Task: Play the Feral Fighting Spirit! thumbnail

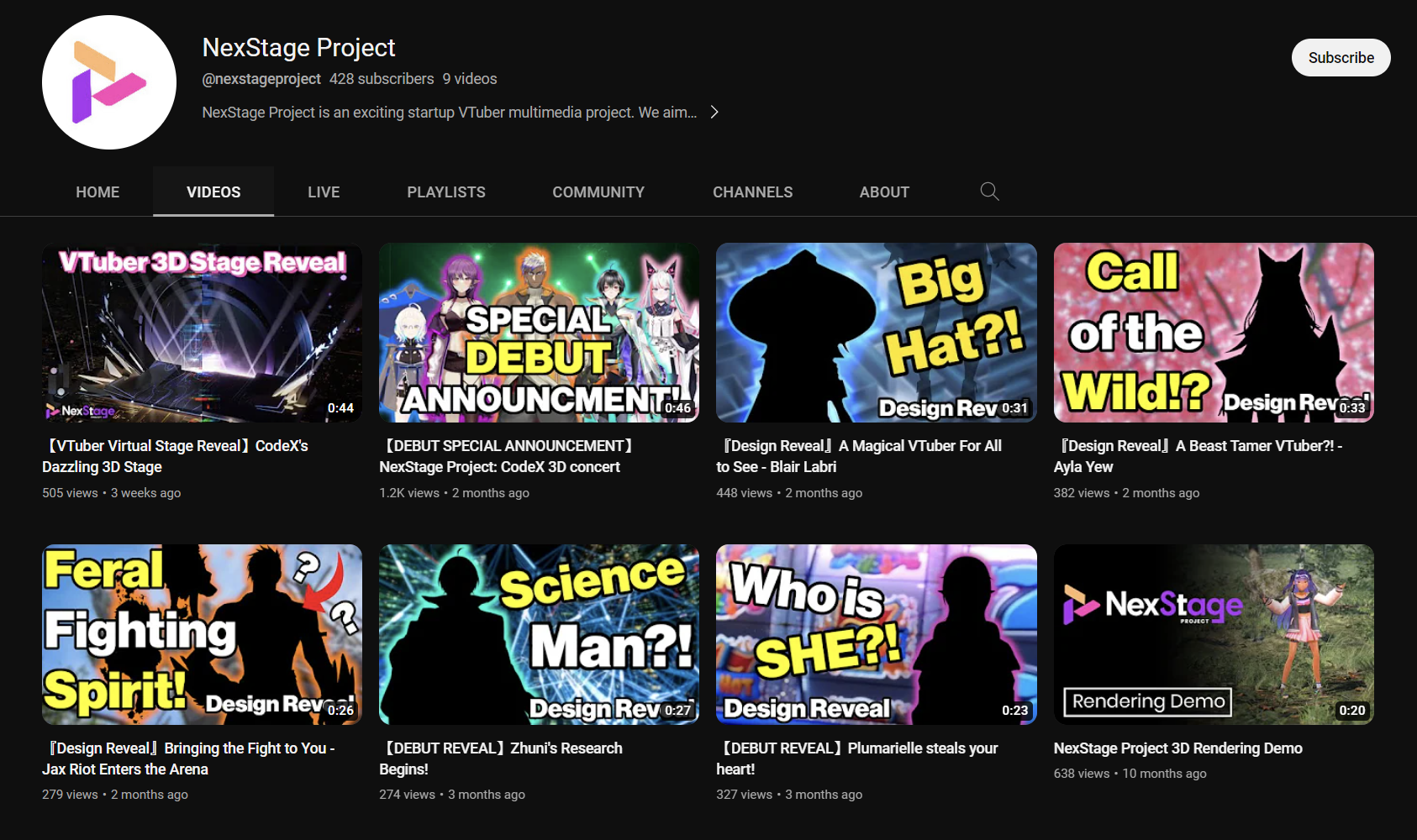Action: coord(202,634)
